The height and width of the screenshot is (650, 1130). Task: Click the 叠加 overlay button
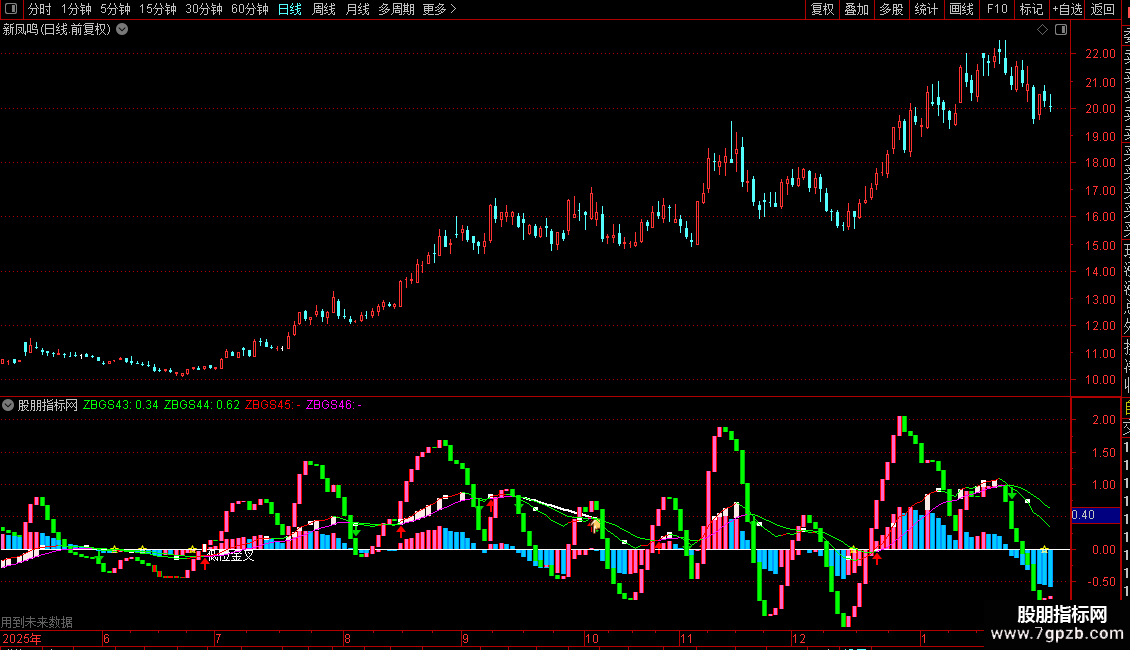857,9
